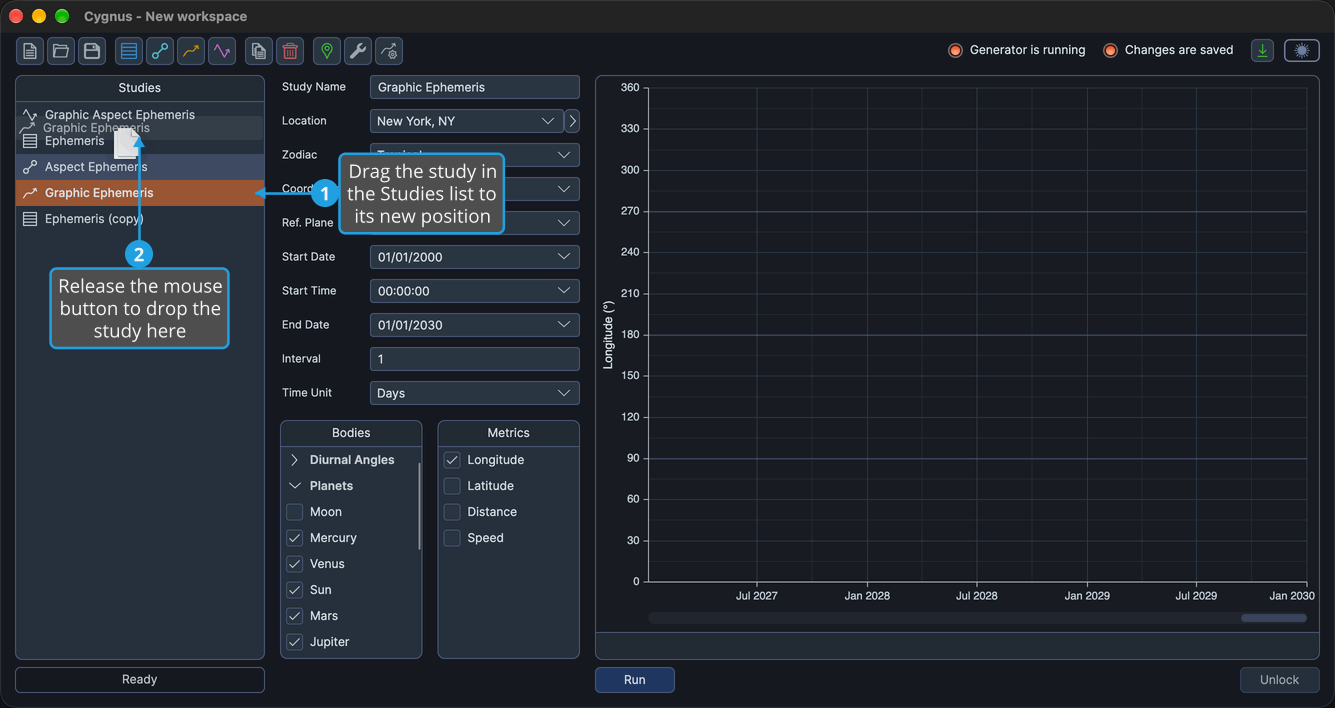1335x708 pixels.
Task: Collapse the Planets group
Action: click(295, 486)
